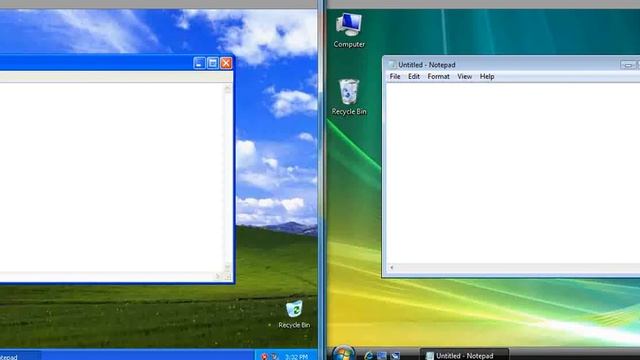Open the Help menu in Vista Notepad

point(487,76)
